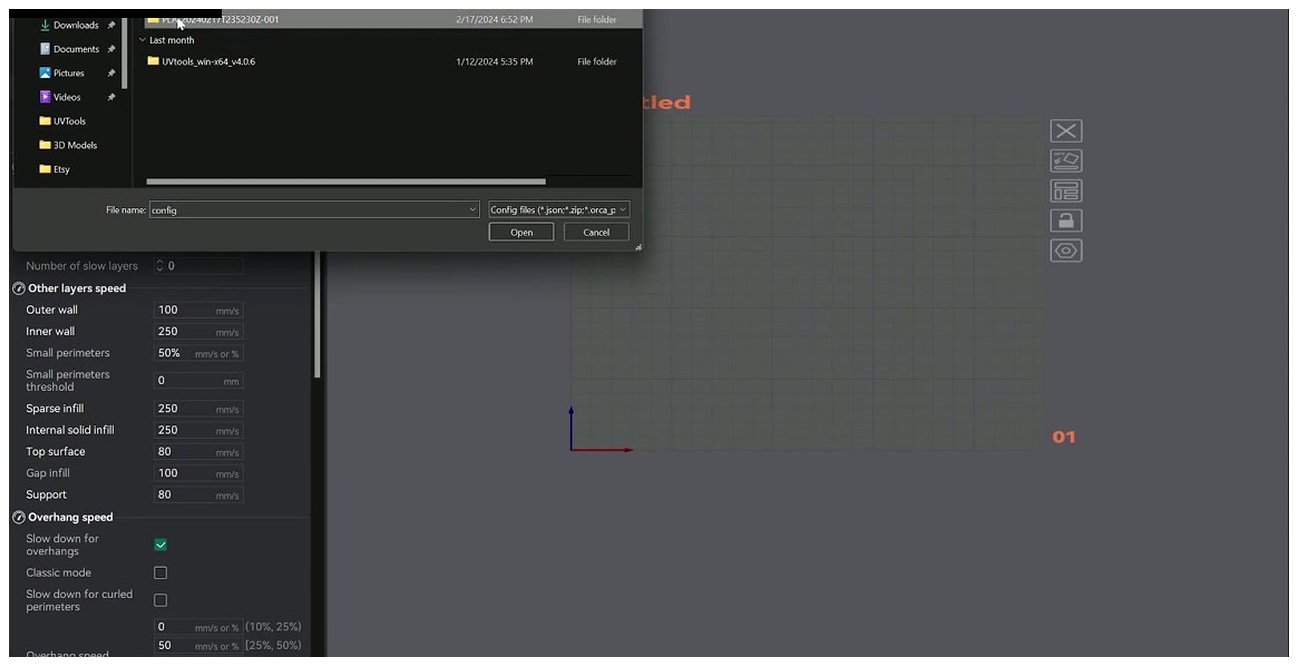Select the Pictures icon in dialog sidebar
The height and width of the screenshot is (666, 1298).
click(x=45, y=73)
